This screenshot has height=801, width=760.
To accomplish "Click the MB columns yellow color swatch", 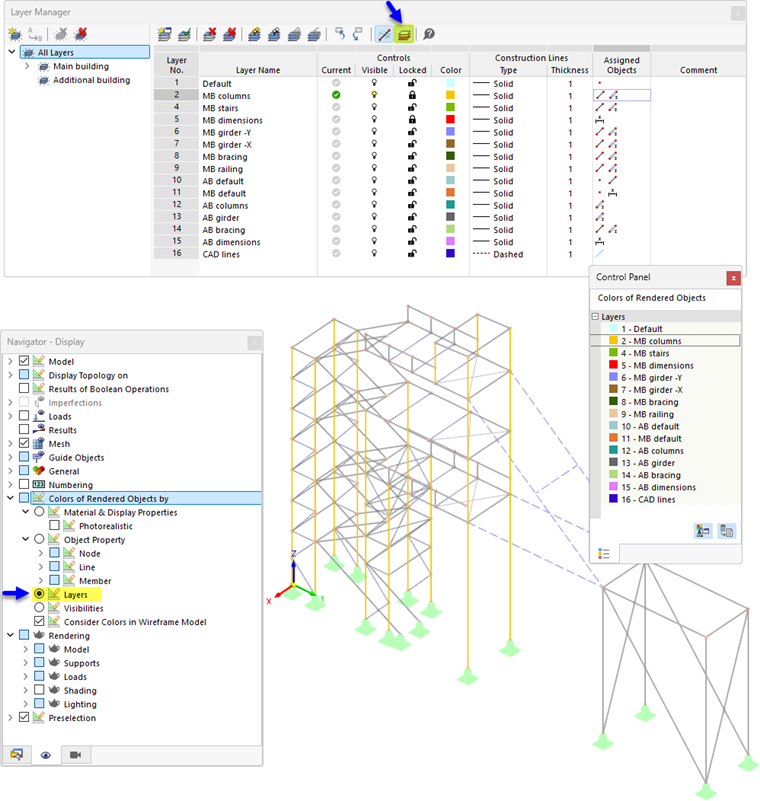I will coord(450,95).
